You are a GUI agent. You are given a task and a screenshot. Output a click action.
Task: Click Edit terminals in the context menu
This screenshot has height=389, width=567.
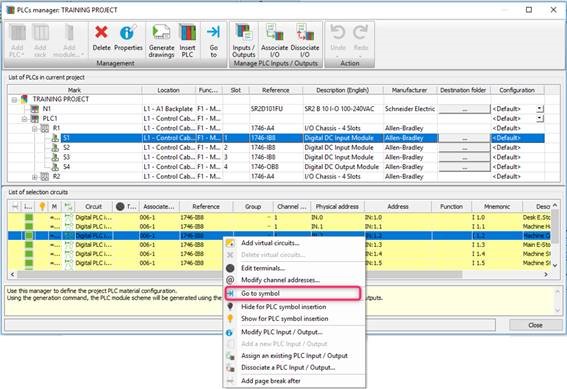pyautogui.click(x=263, y=268)
